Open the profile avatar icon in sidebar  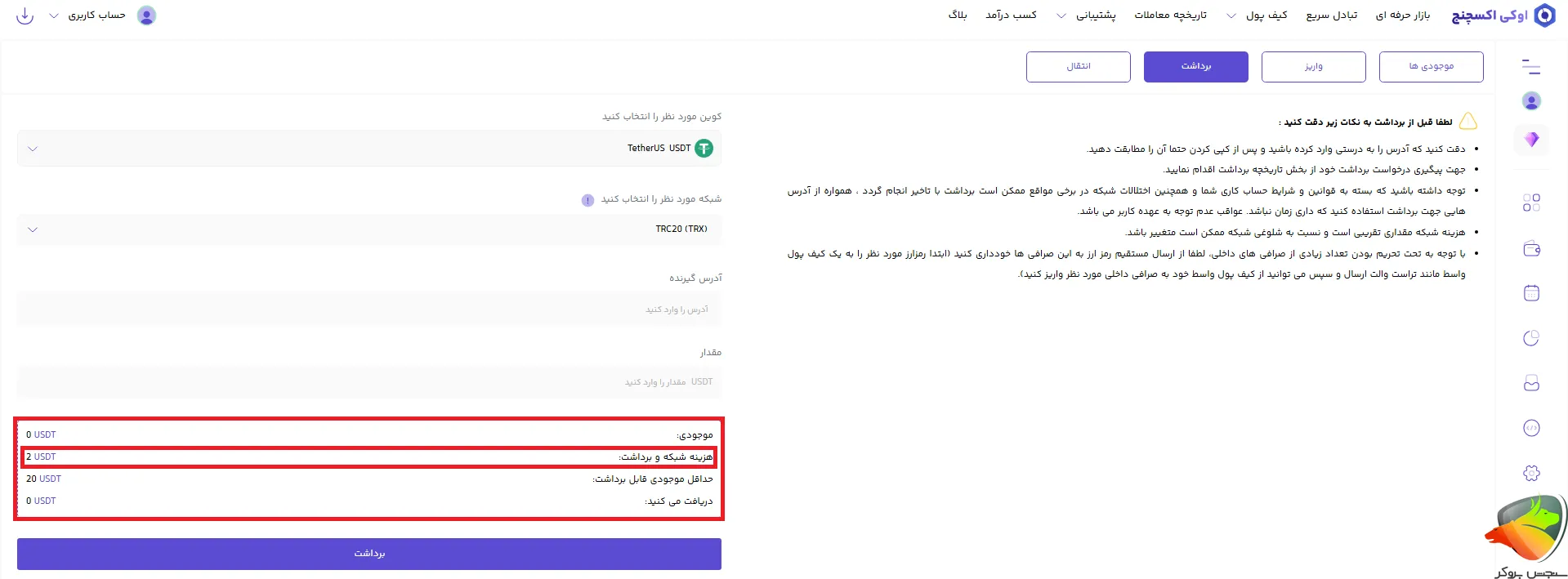tap(1531, 100)
